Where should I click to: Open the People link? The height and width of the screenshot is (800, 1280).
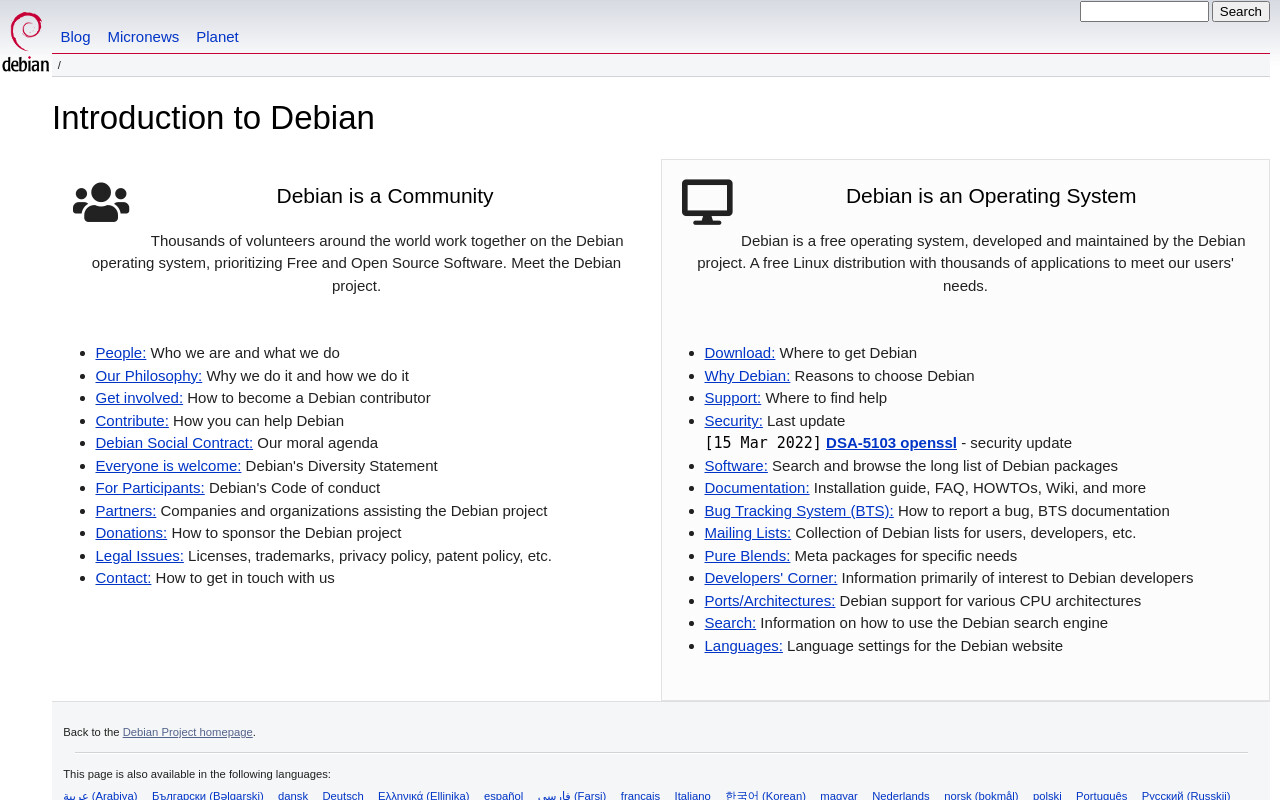[x=121, y=353]
